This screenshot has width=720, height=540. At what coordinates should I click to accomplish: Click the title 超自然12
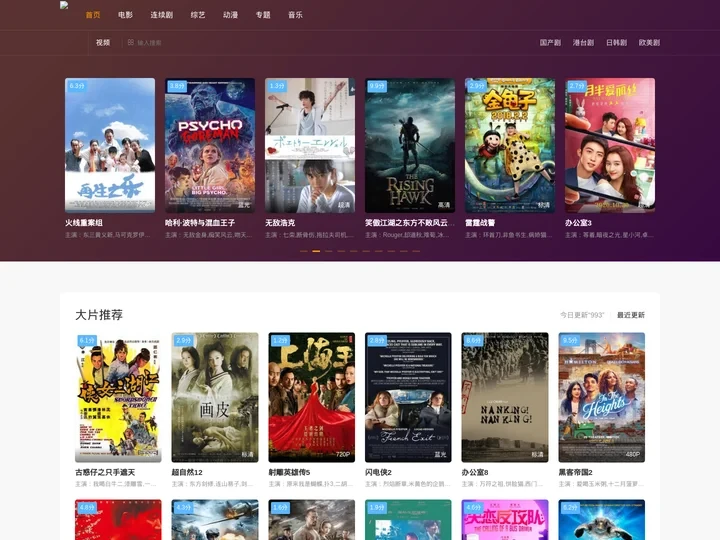click(187, 472)
